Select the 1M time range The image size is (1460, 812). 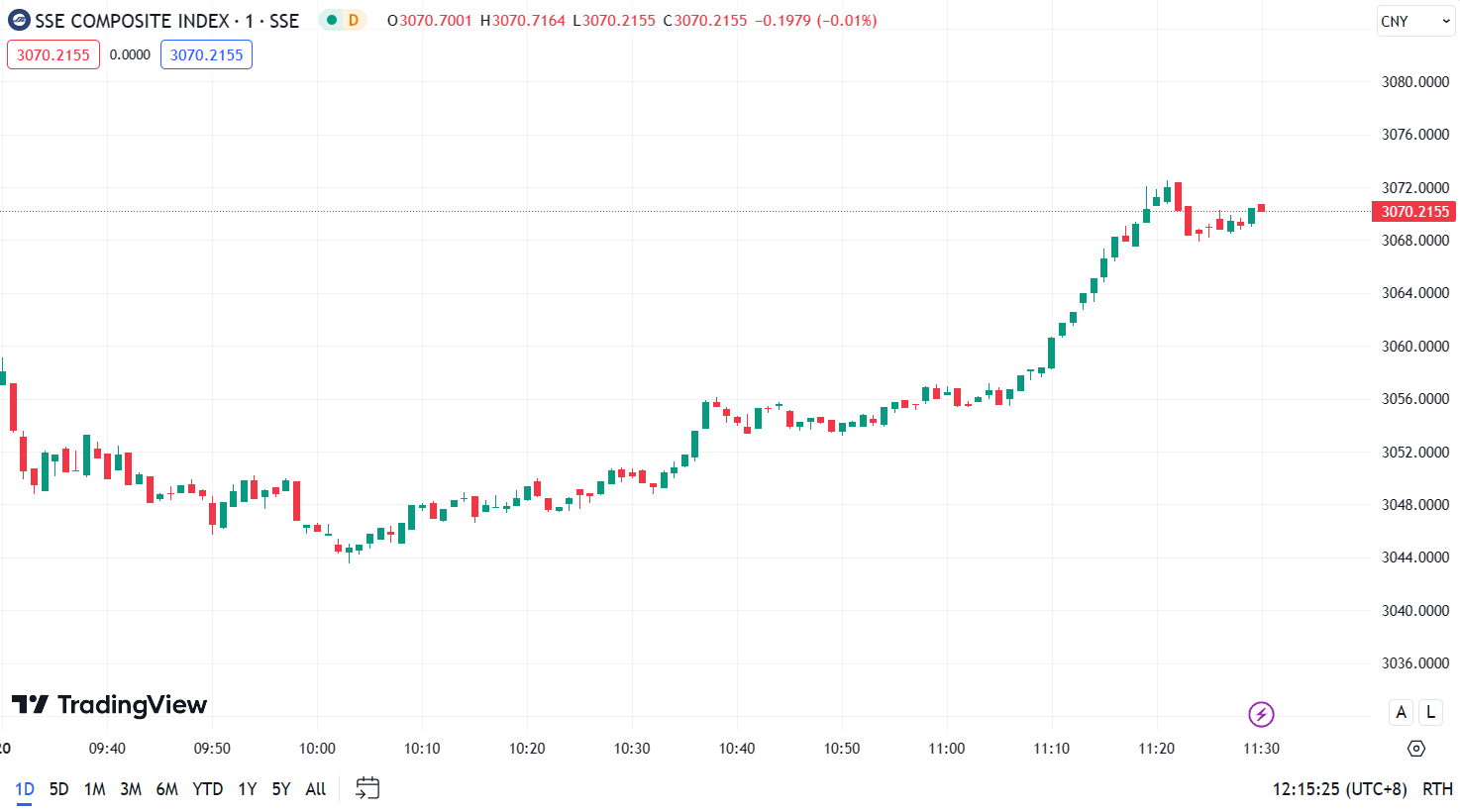pyautogui.click(x=94, y=789)
